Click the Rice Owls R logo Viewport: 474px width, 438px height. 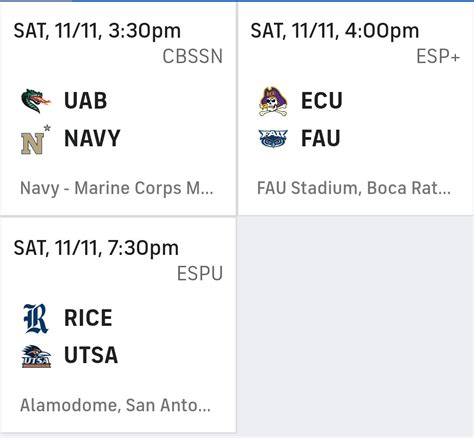[x=36, y=319]
